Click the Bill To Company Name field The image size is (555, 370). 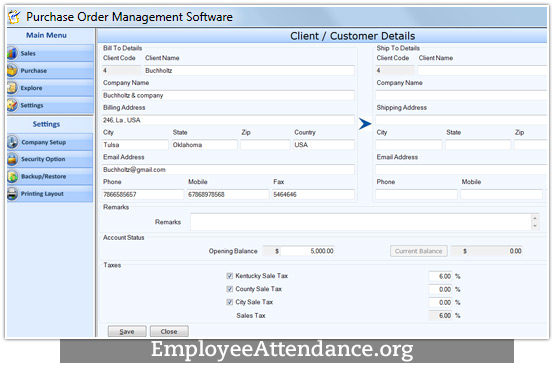228,95
